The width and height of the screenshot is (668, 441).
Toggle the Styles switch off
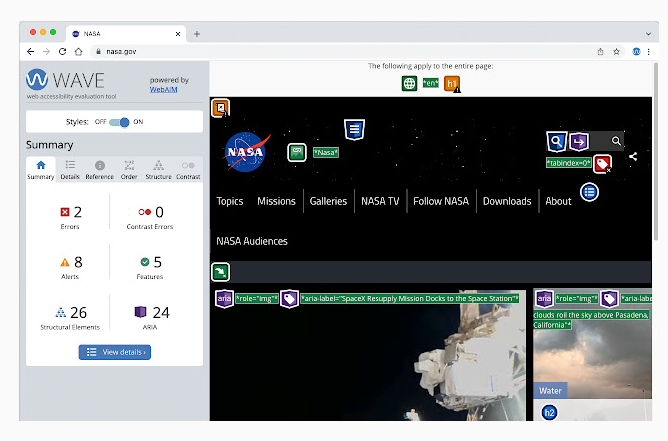point(119,122)
